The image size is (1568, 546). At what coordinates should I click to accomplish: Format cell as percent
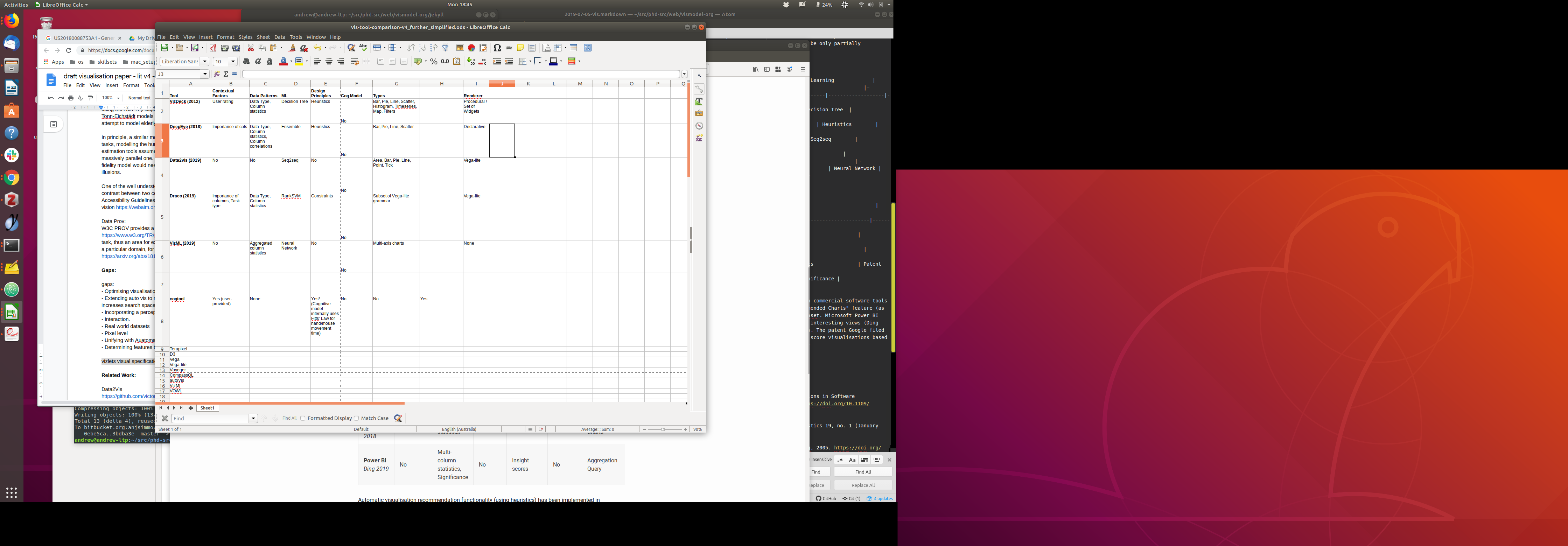[x=433, y=62]
